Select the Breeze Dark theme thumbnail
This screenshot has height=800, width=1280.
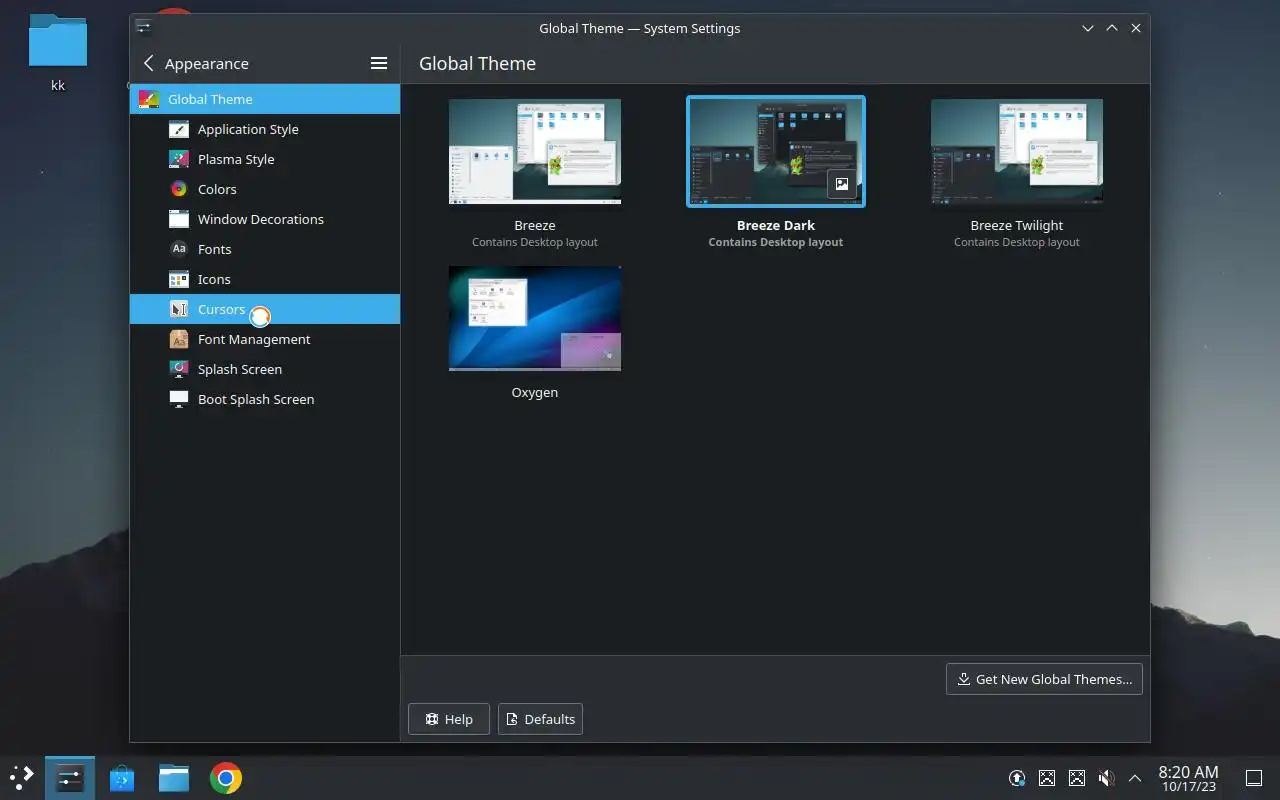click(x=776, y=152)
